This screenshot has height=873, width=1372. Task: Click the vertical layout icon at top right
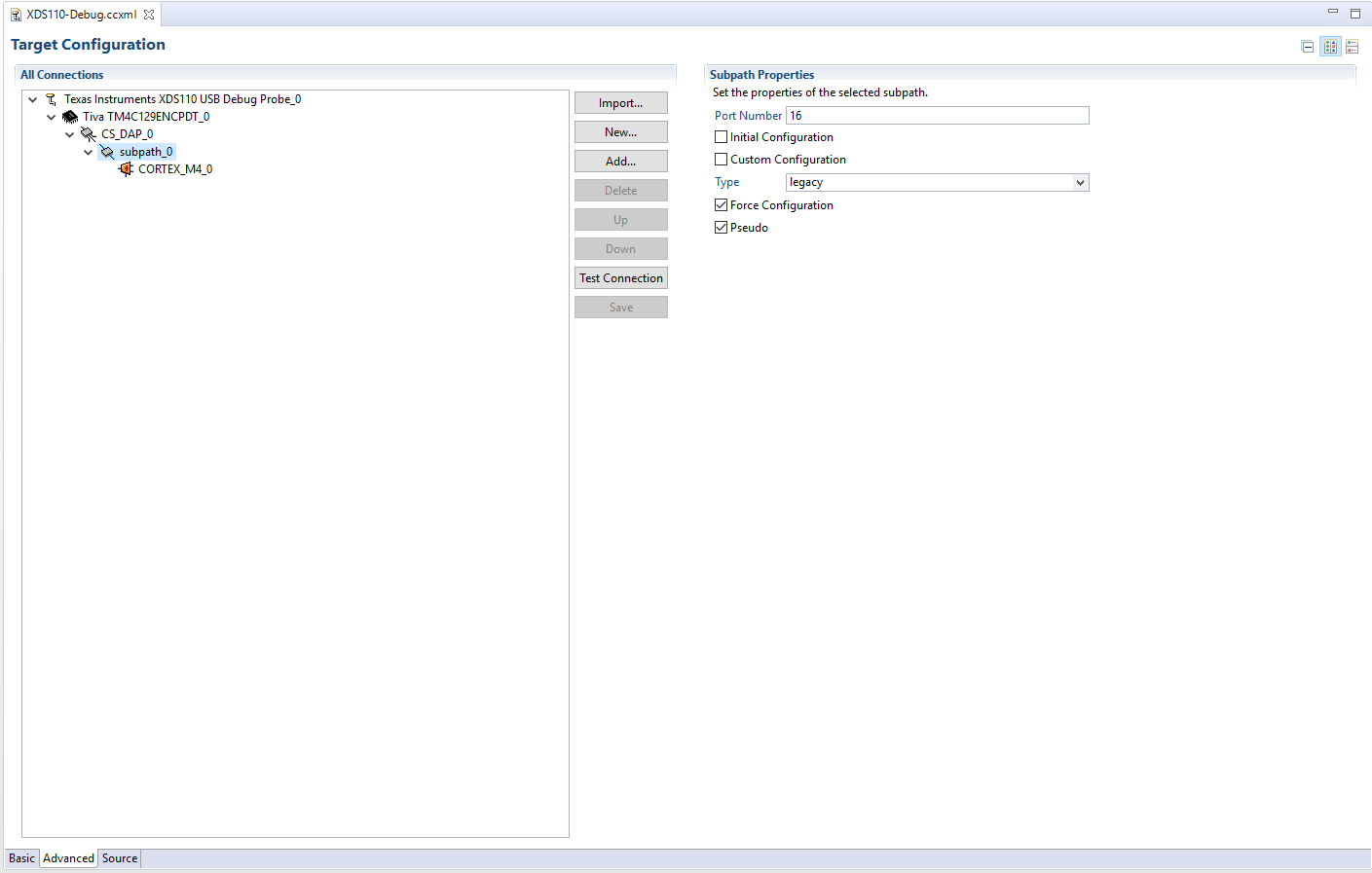coord(1352,47)
